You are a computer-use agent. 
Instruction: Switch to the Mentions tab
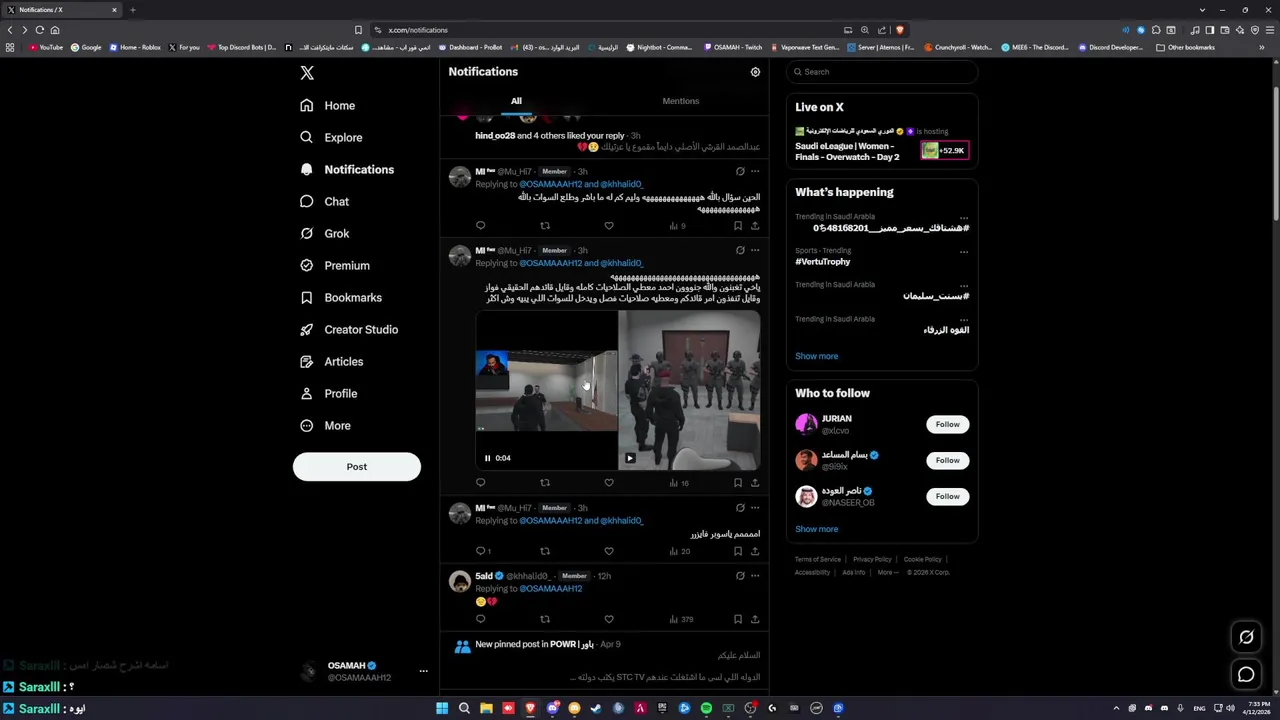pos(681,101)
